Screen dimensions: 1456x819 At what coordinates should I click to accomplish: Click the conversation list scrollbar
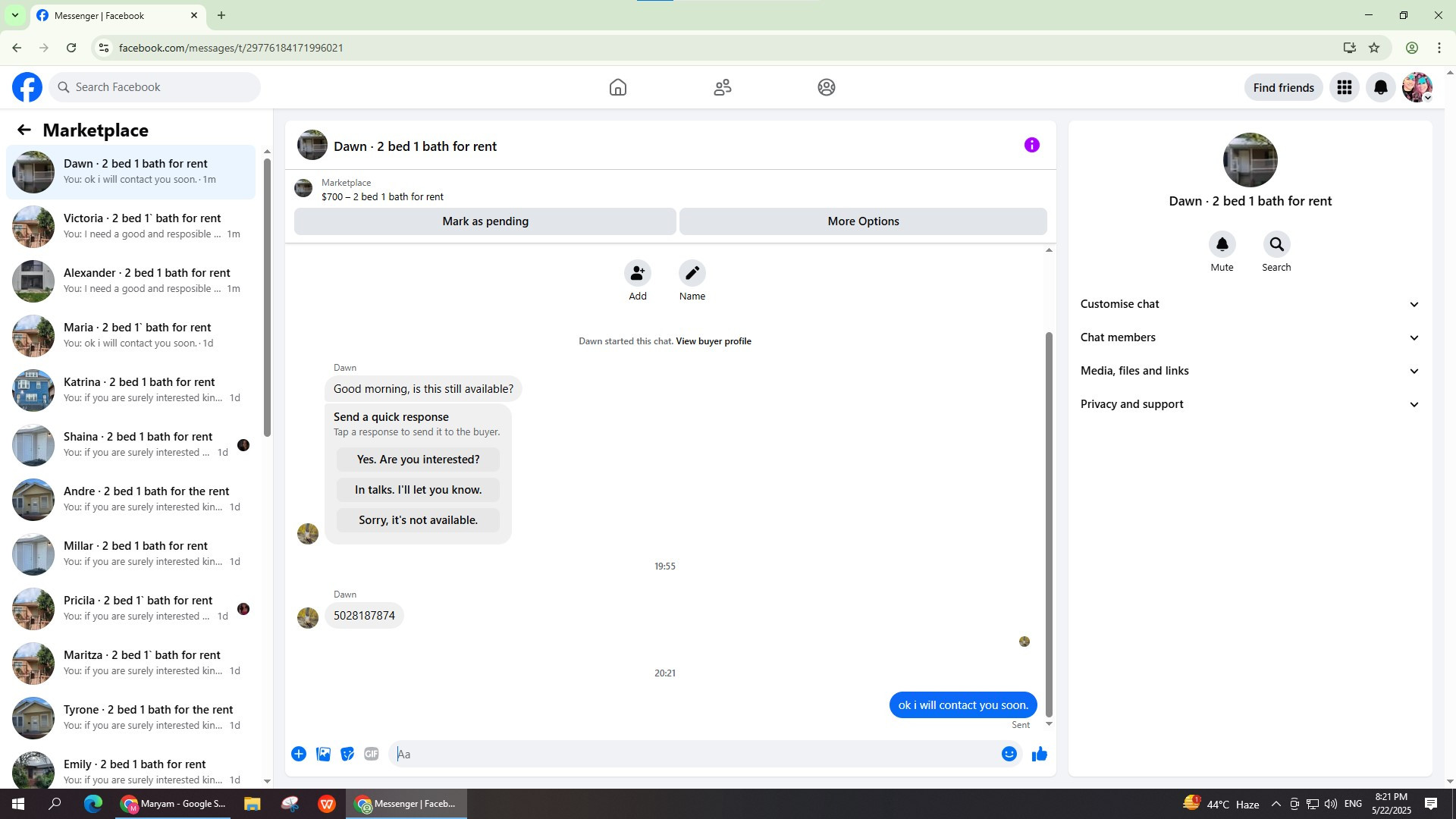click(267, 296)
